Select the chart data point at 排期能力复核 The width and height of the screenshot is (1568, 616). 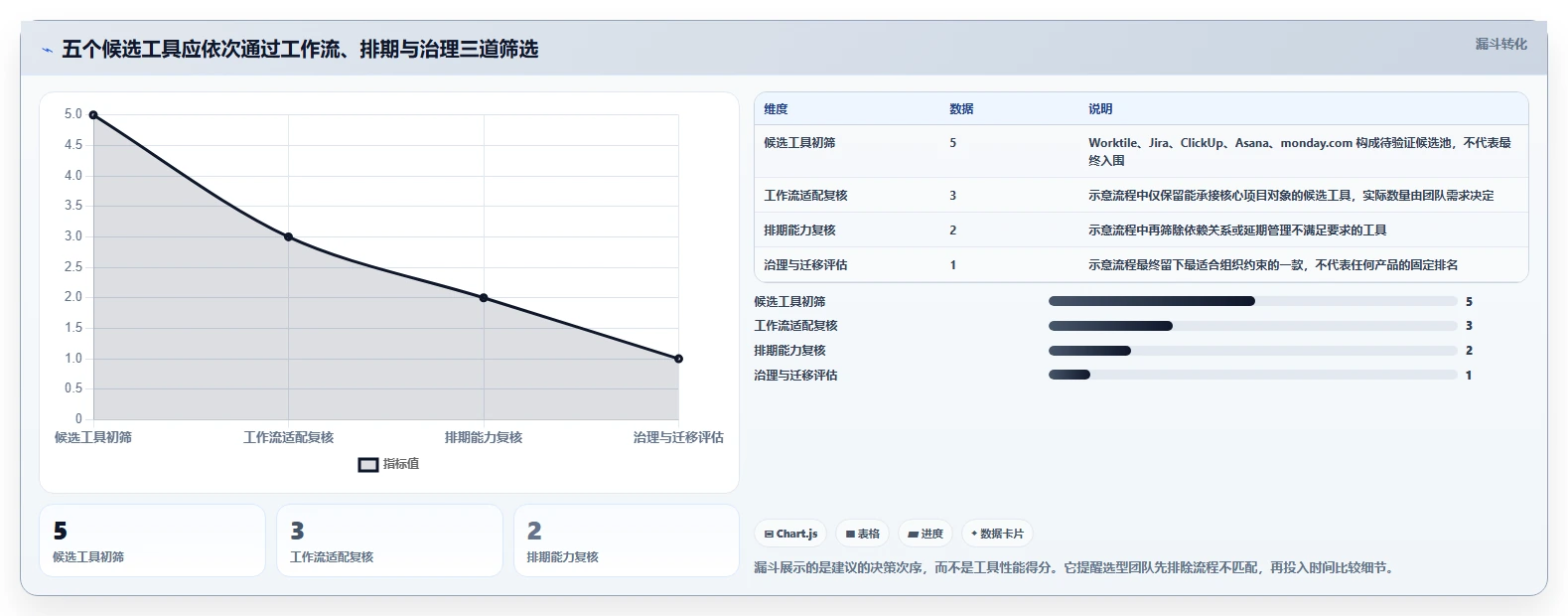pos(484,297)
